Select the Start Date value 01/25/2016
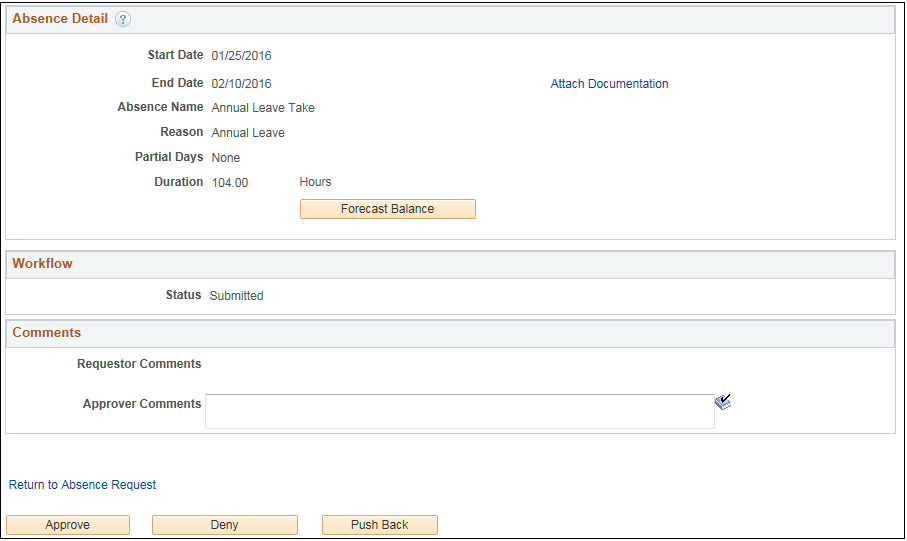The image size is (907, 541). pyautogui.click(x=241, y=56)
